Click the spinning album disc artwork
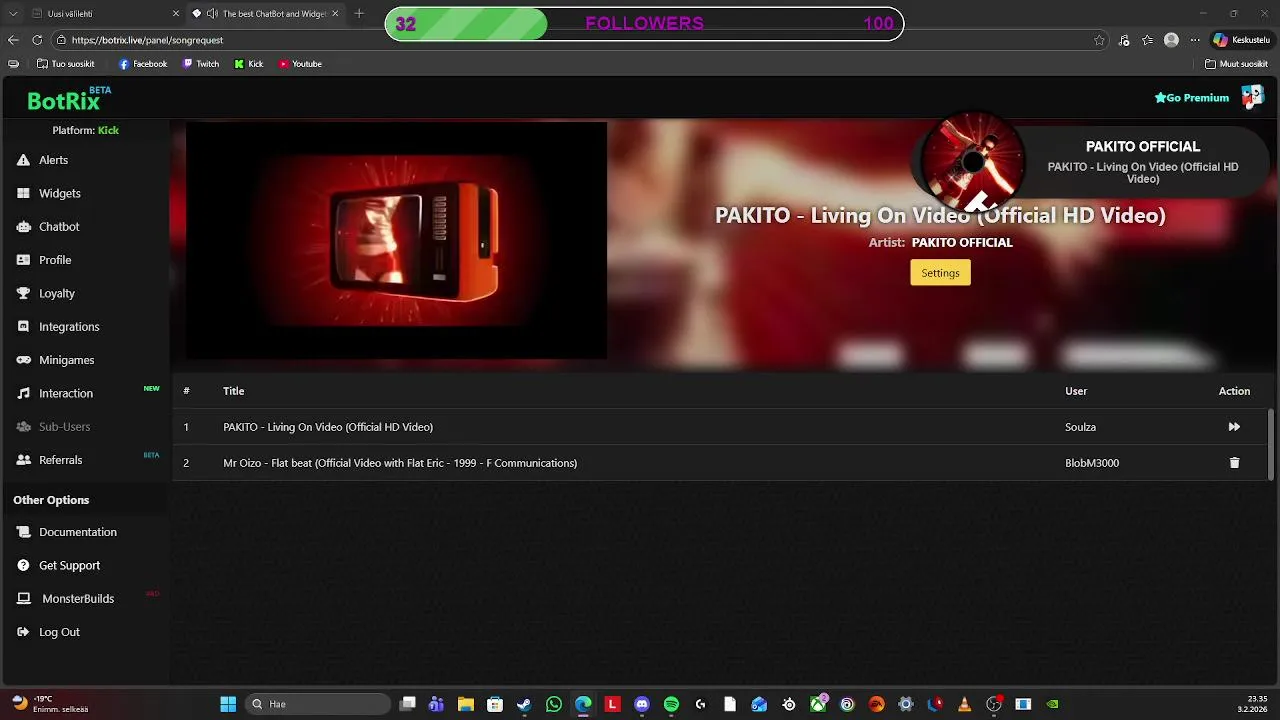Viewport: 1280px width, 720px height. [x=973, y=162]
